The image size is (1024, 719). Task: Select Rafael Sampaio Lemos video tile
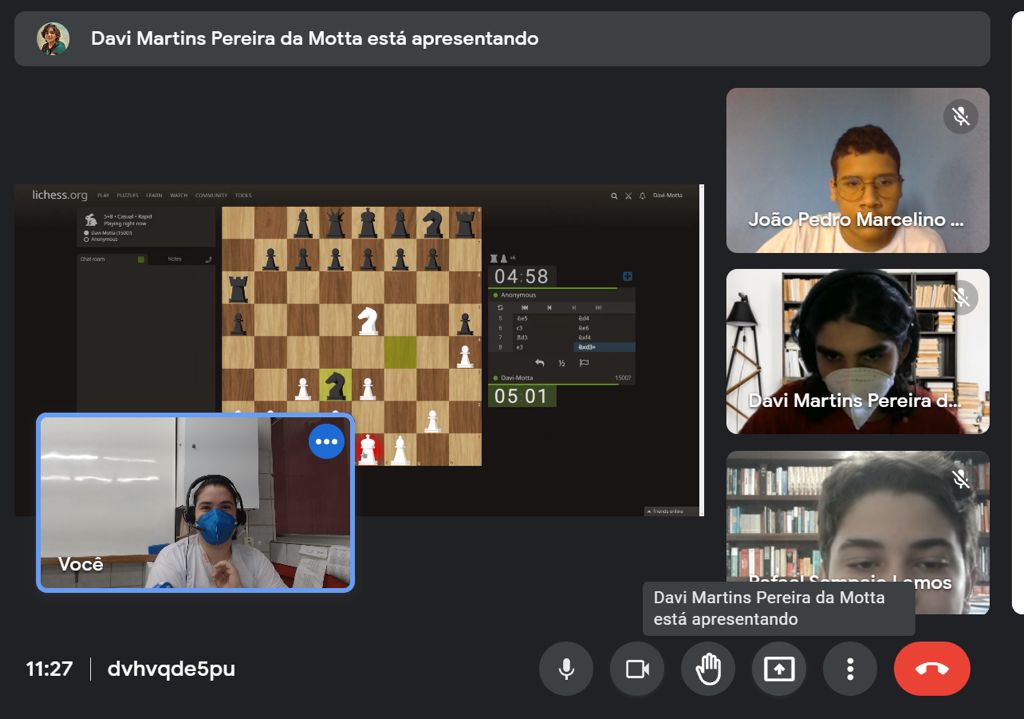tap(857, 532)
